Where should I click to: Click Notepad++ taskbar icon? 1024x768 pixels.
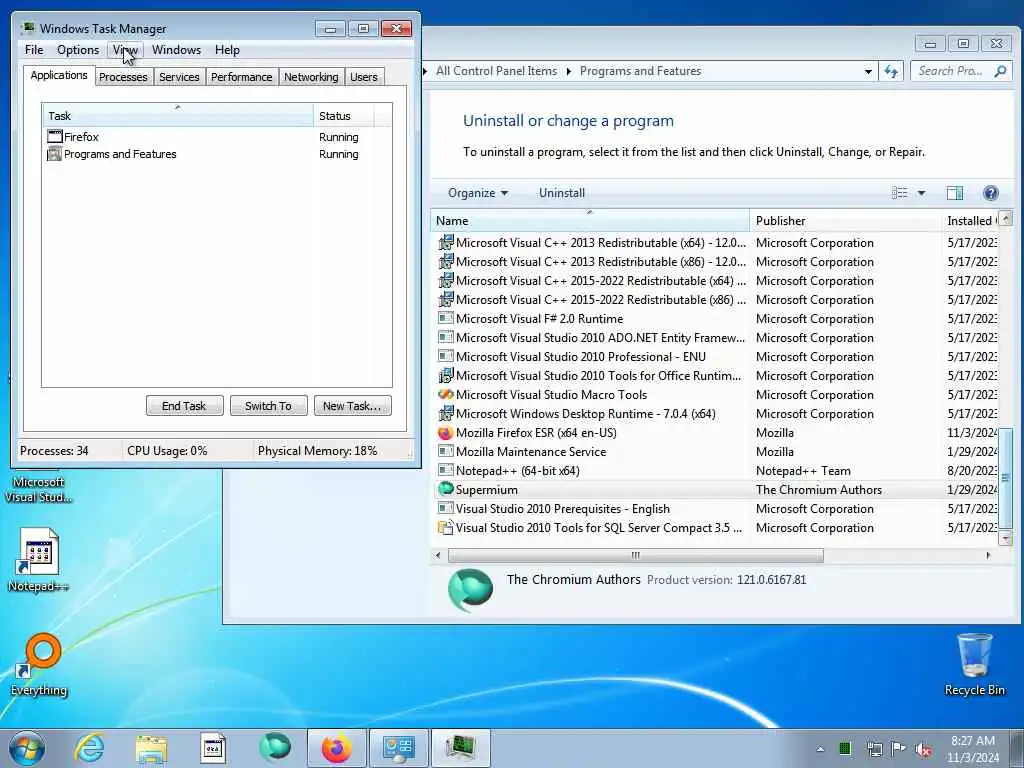[x=213, y=748]
